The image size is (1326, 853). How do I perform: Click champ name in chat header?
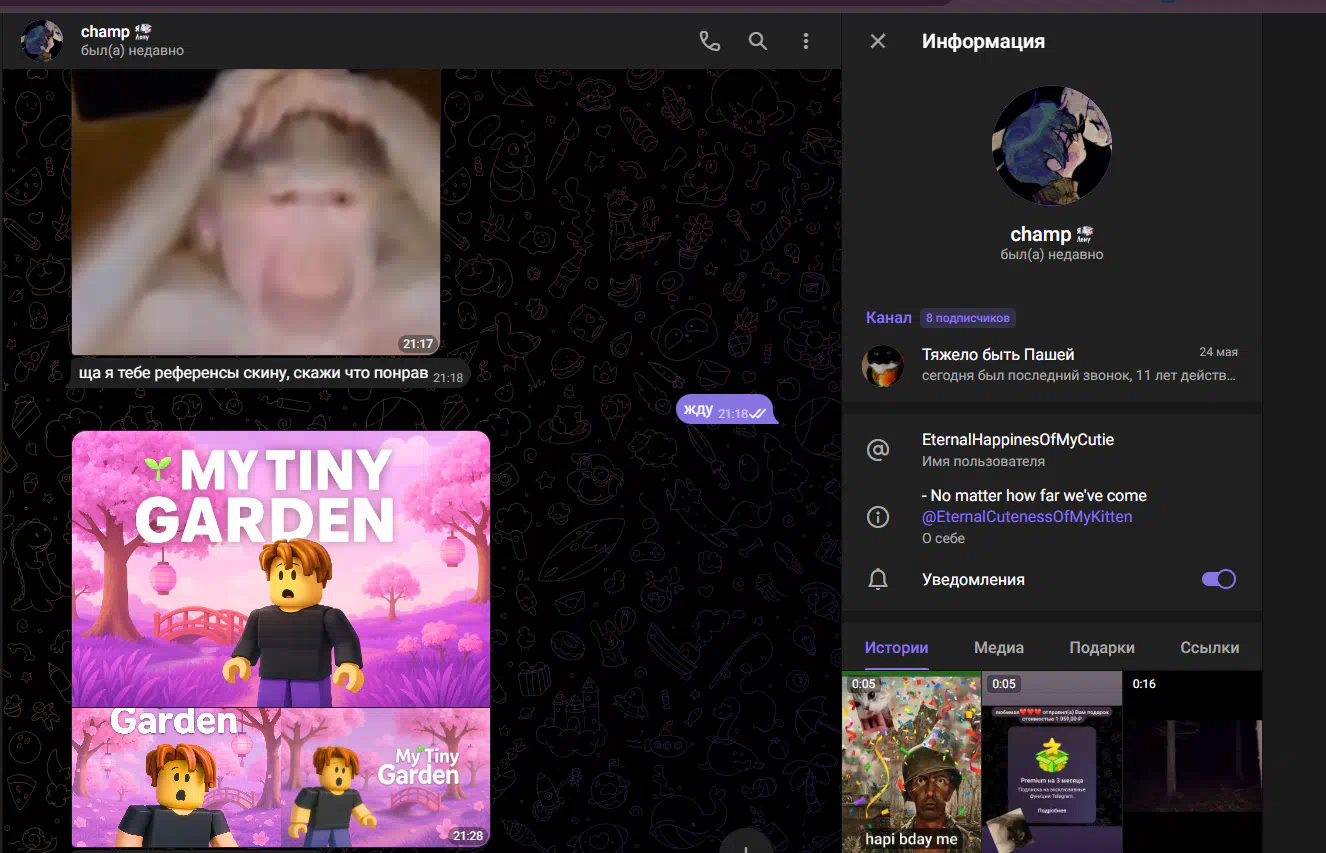point(105,32)
